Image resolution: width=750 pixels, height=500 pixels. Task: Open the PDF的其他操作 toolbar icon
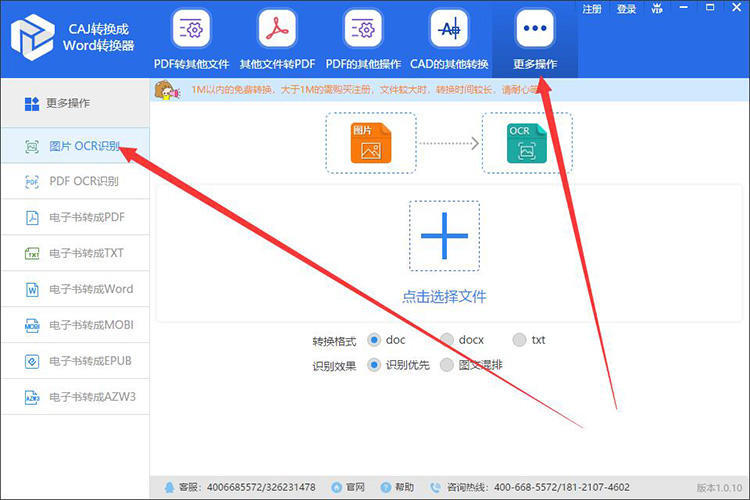click(363, 29)
